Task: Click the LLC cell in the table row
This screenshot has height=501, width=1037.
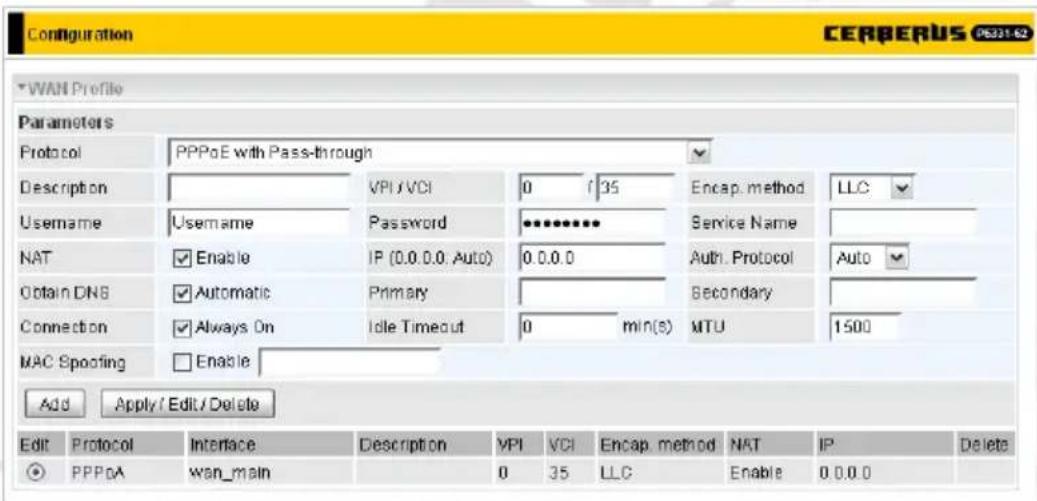Action: pos(616,473)
